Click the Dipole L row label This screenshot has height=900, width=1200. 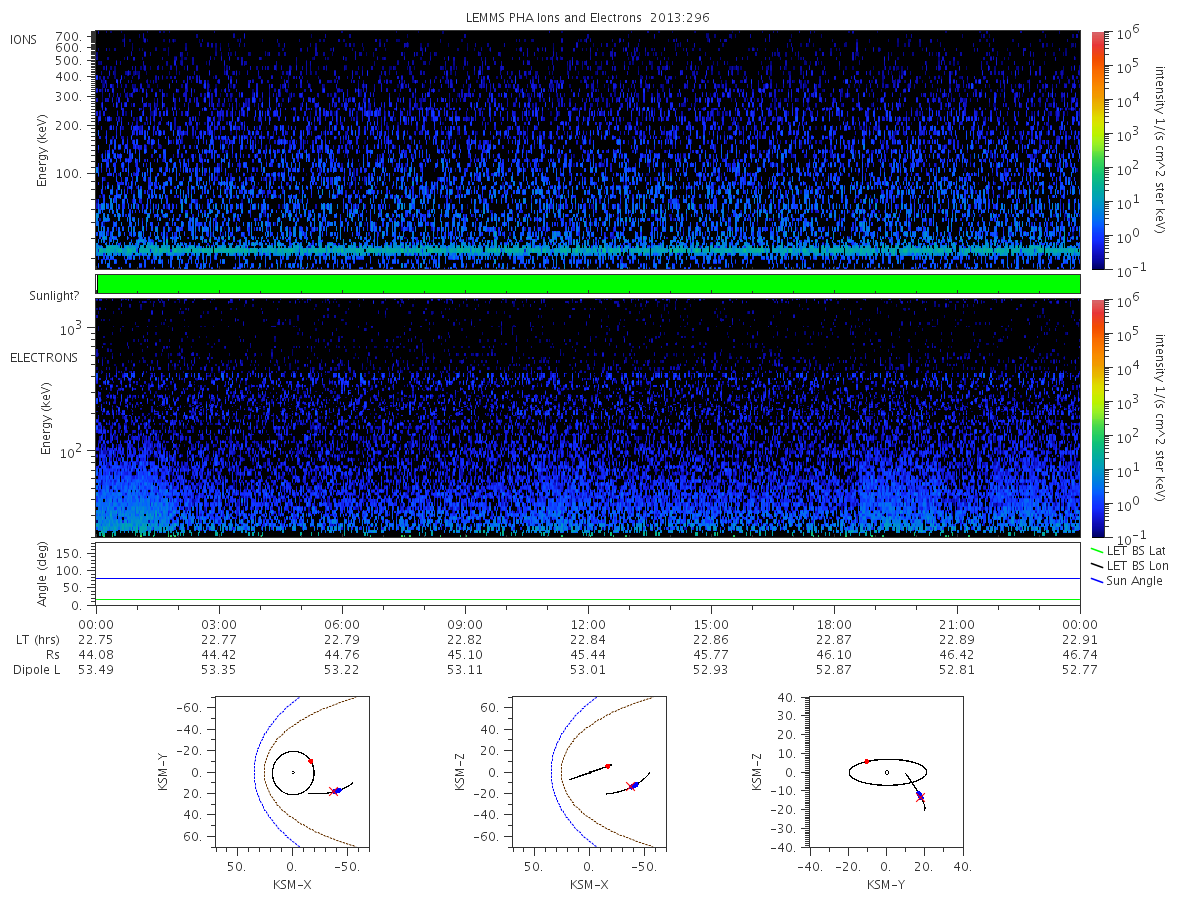coord(37,670)
